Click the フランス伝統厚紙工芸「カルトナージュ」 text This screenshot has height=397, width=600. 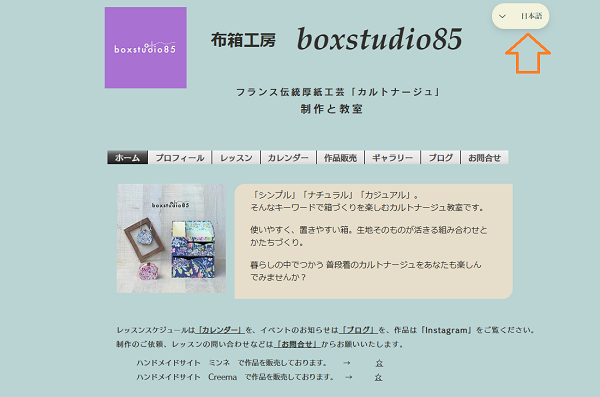pos(338,92)
